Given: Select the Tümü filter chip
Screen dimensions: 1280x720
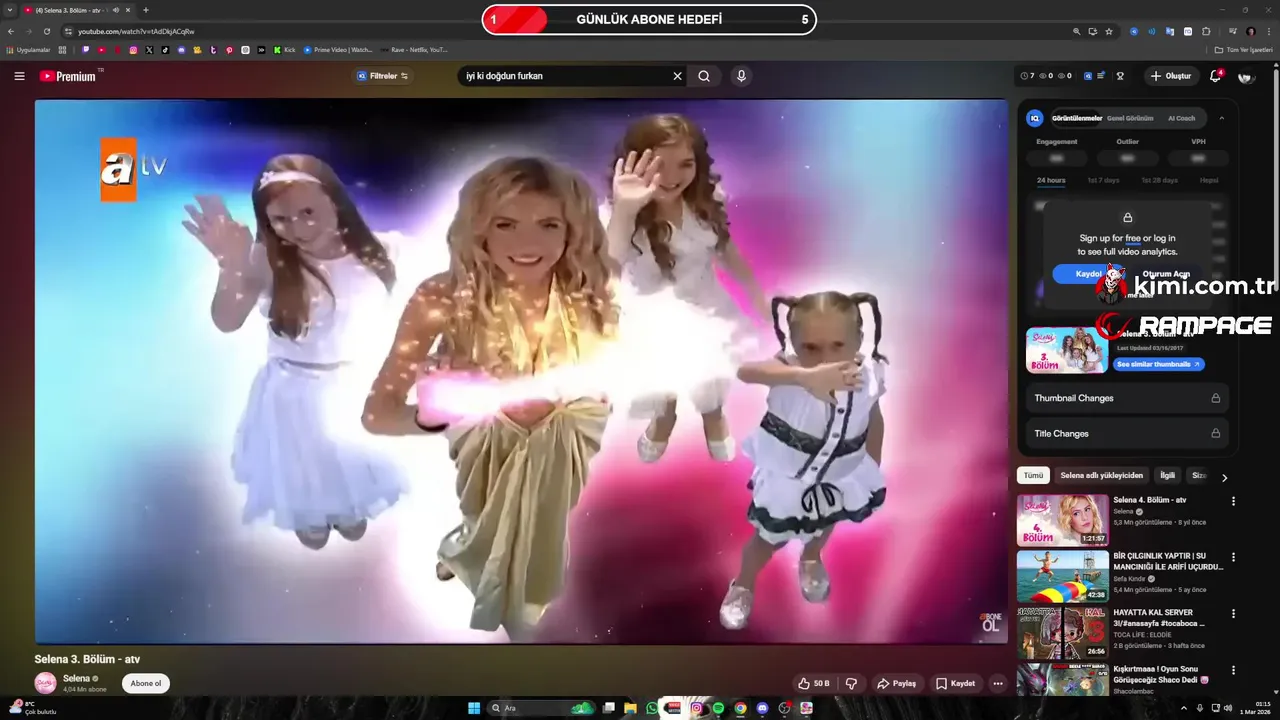Looking at the screenshot, I should tap(1033, 476).
